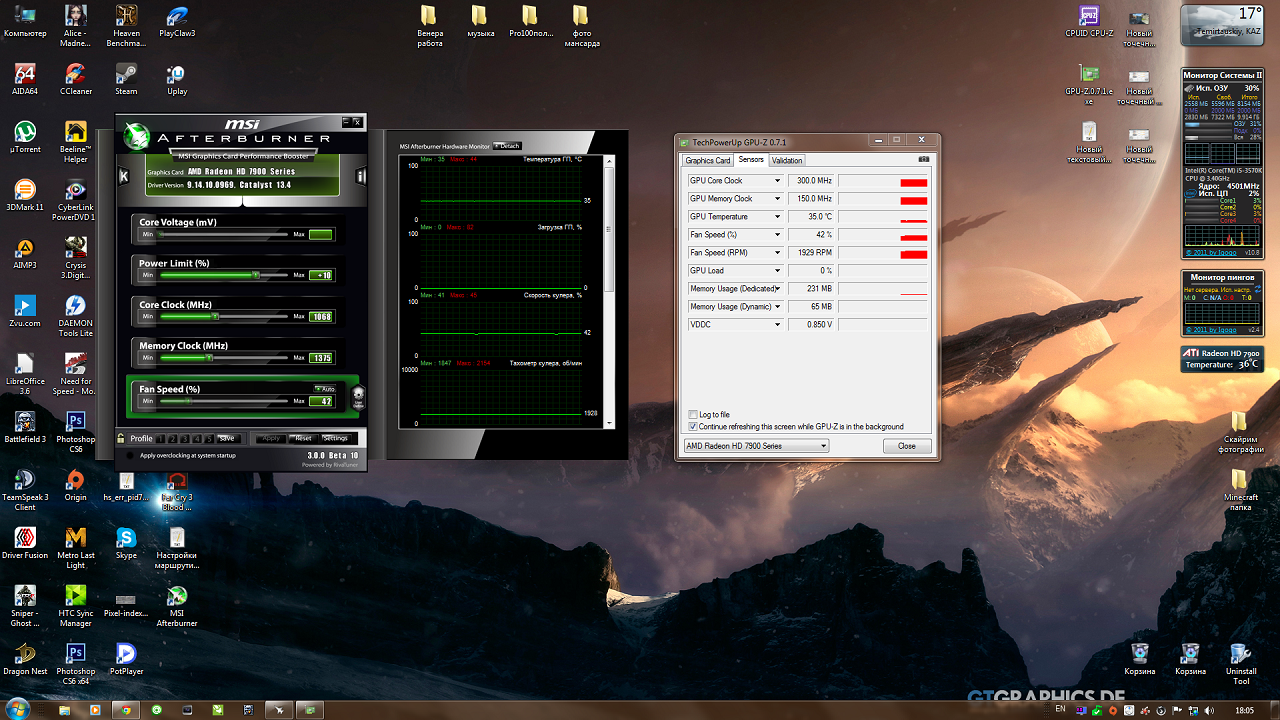Screen dimensions: 1280x720
Task: Click the Chrome icon in the taskbar
Action: point(125,709)
